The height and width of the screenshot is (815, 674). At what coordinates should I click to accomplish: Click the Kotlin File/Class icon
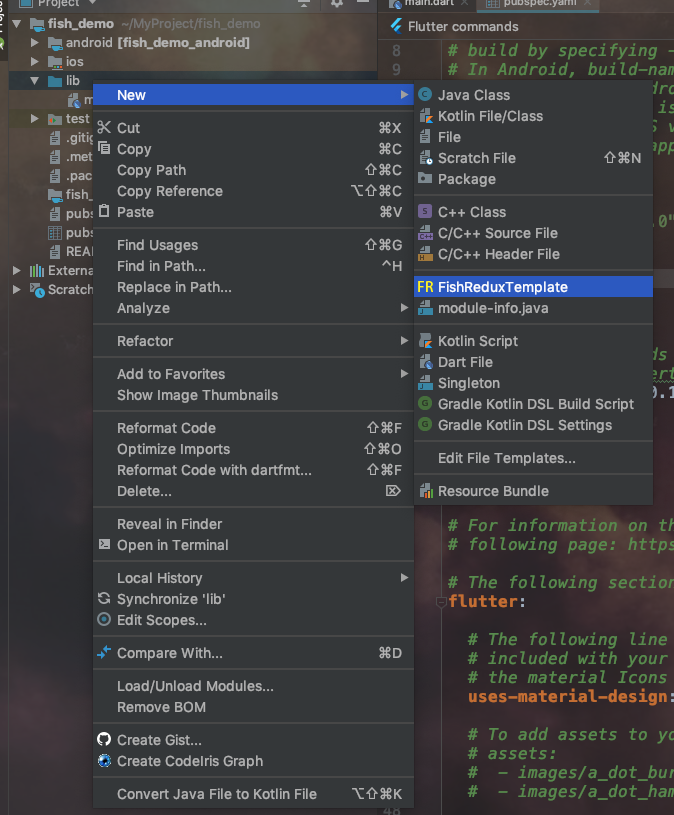(x=425, y=116)
